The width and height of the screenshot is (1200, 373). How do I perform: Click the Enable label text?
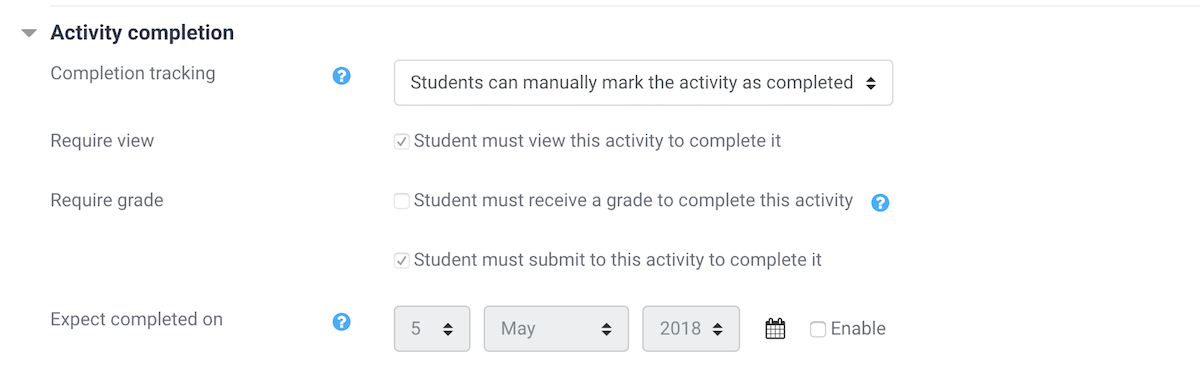[x=858, y=329]
